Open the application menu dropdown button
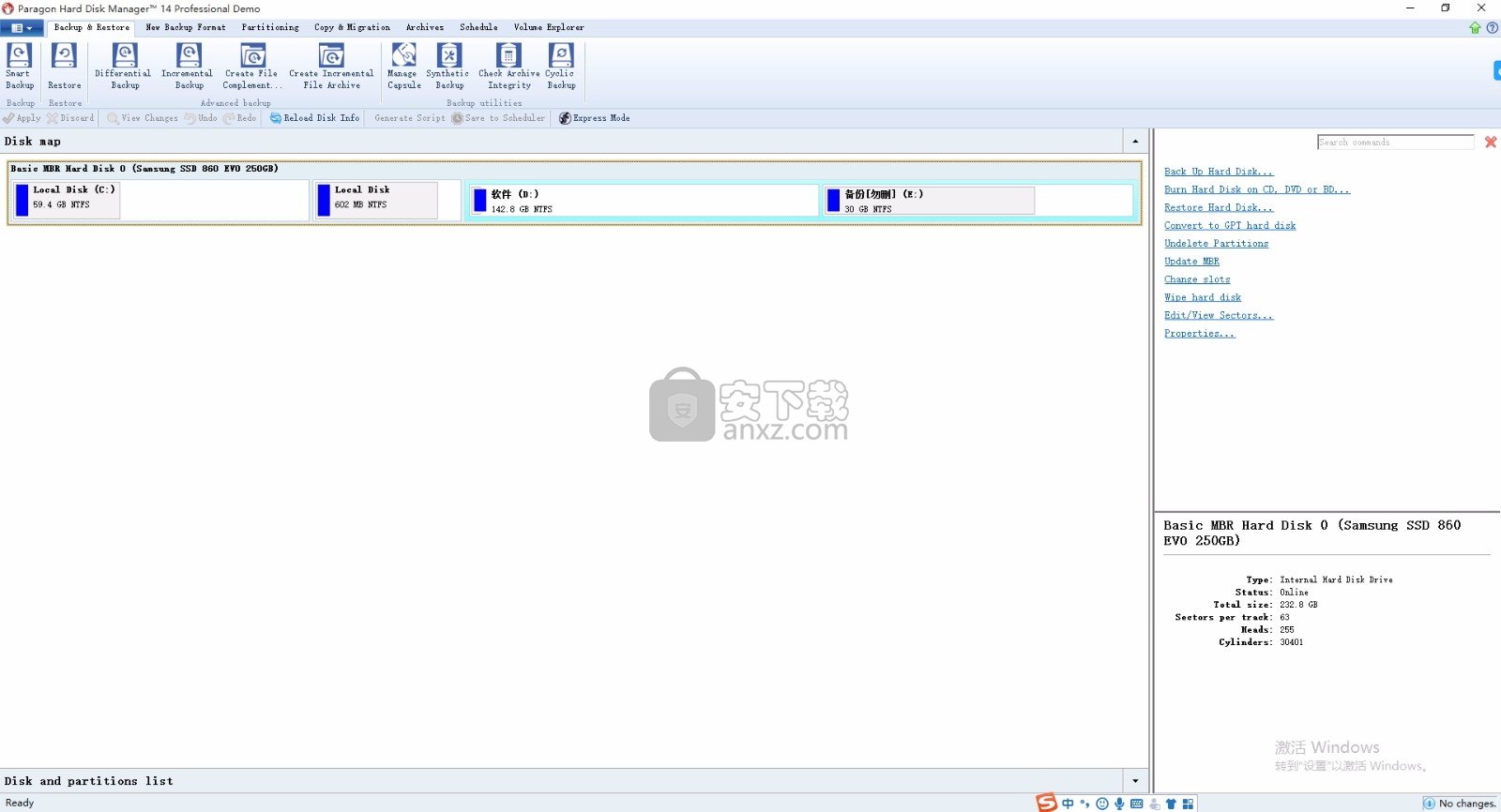This screenshot has height=812, width=1501. [x=21, y=28]
